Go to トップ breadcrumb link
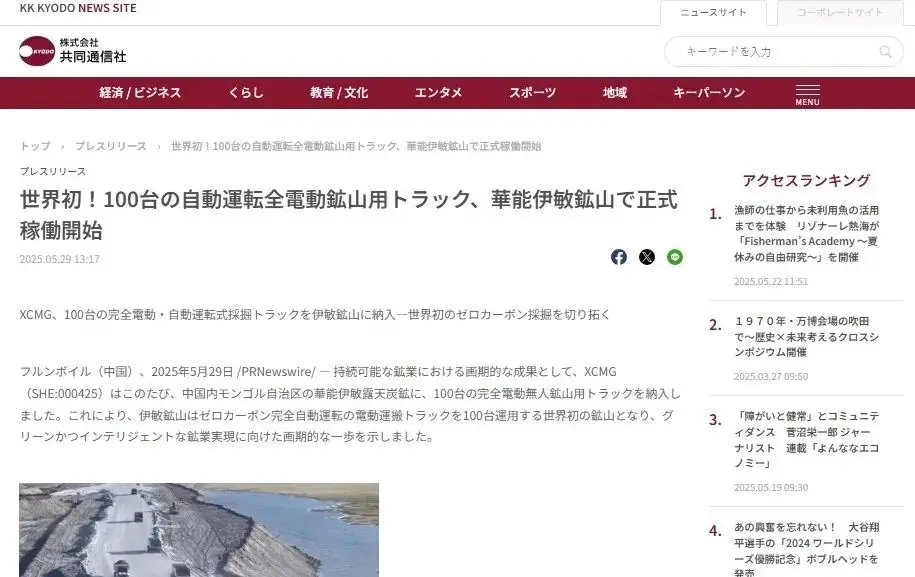 click(x=35, y=146)
